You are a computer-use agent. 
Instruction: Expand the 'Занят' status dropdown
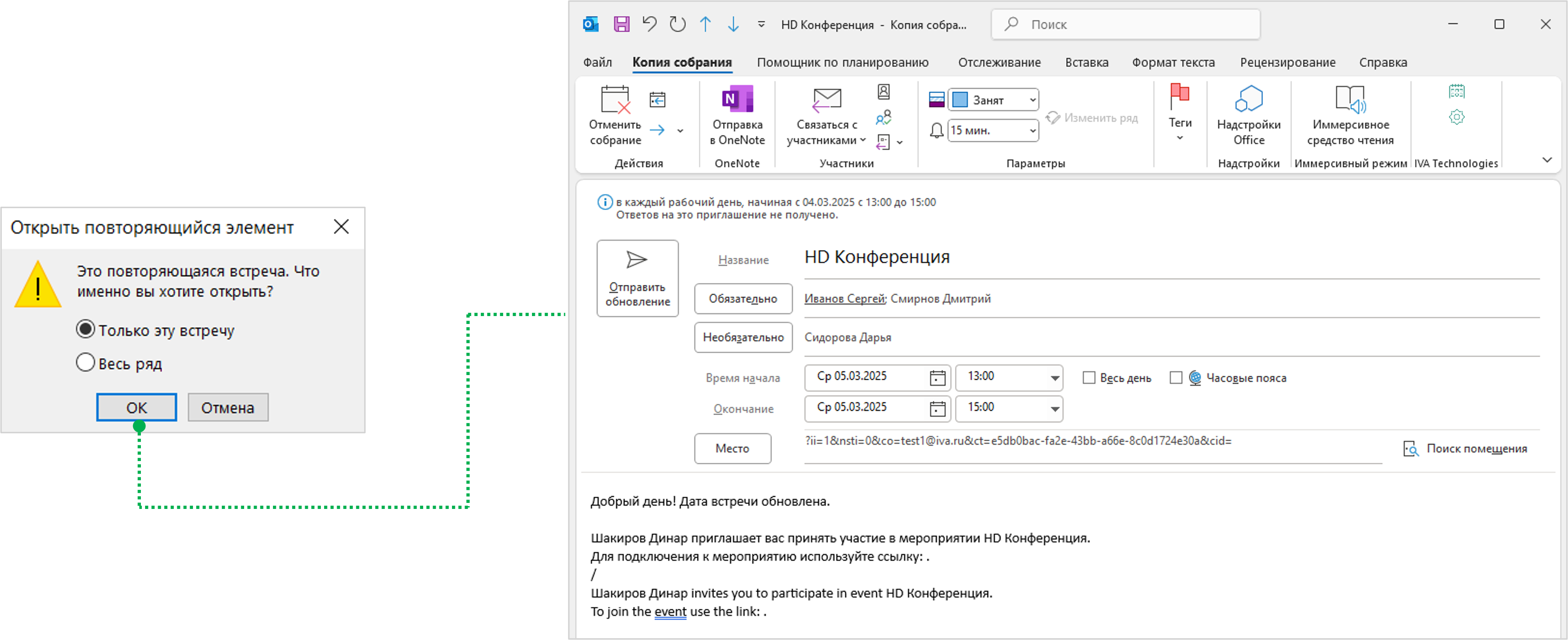[1032, 100]
